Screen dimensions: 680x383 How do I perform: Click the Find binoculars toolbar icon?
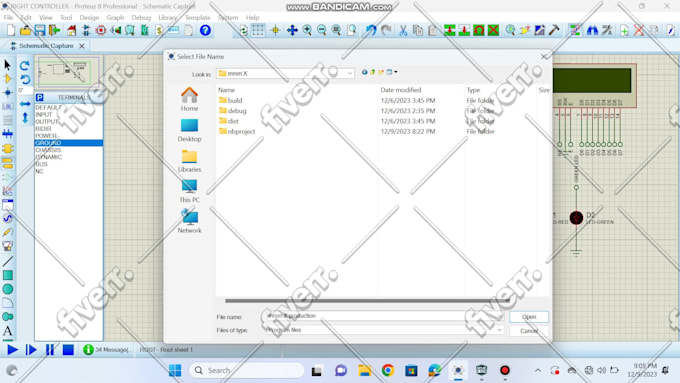[592, 30]
